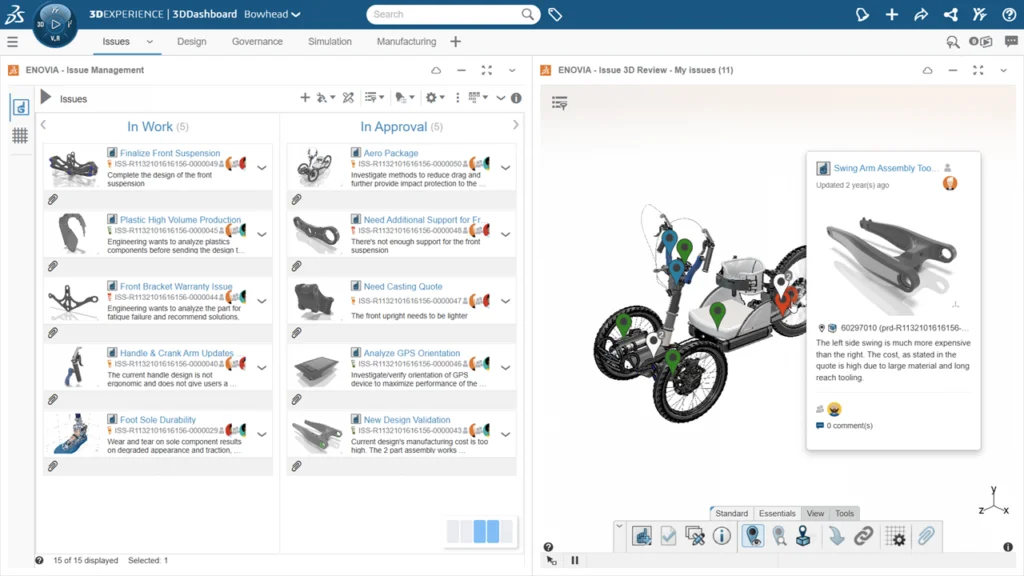Expand New Design Validation card chevron
Image resolution: width=1024 pixels, height=576 pixels.
tap(505, 434)
